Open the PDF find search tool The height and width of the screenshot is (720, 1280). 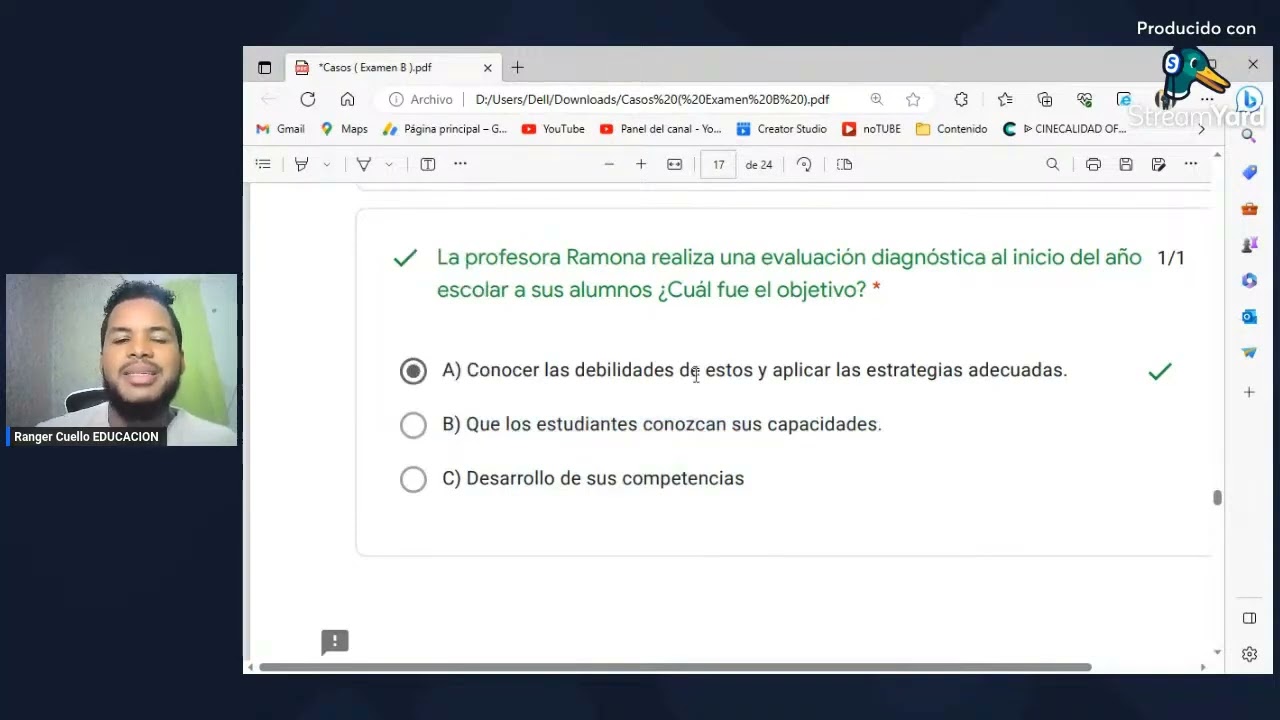[1053, 164]
